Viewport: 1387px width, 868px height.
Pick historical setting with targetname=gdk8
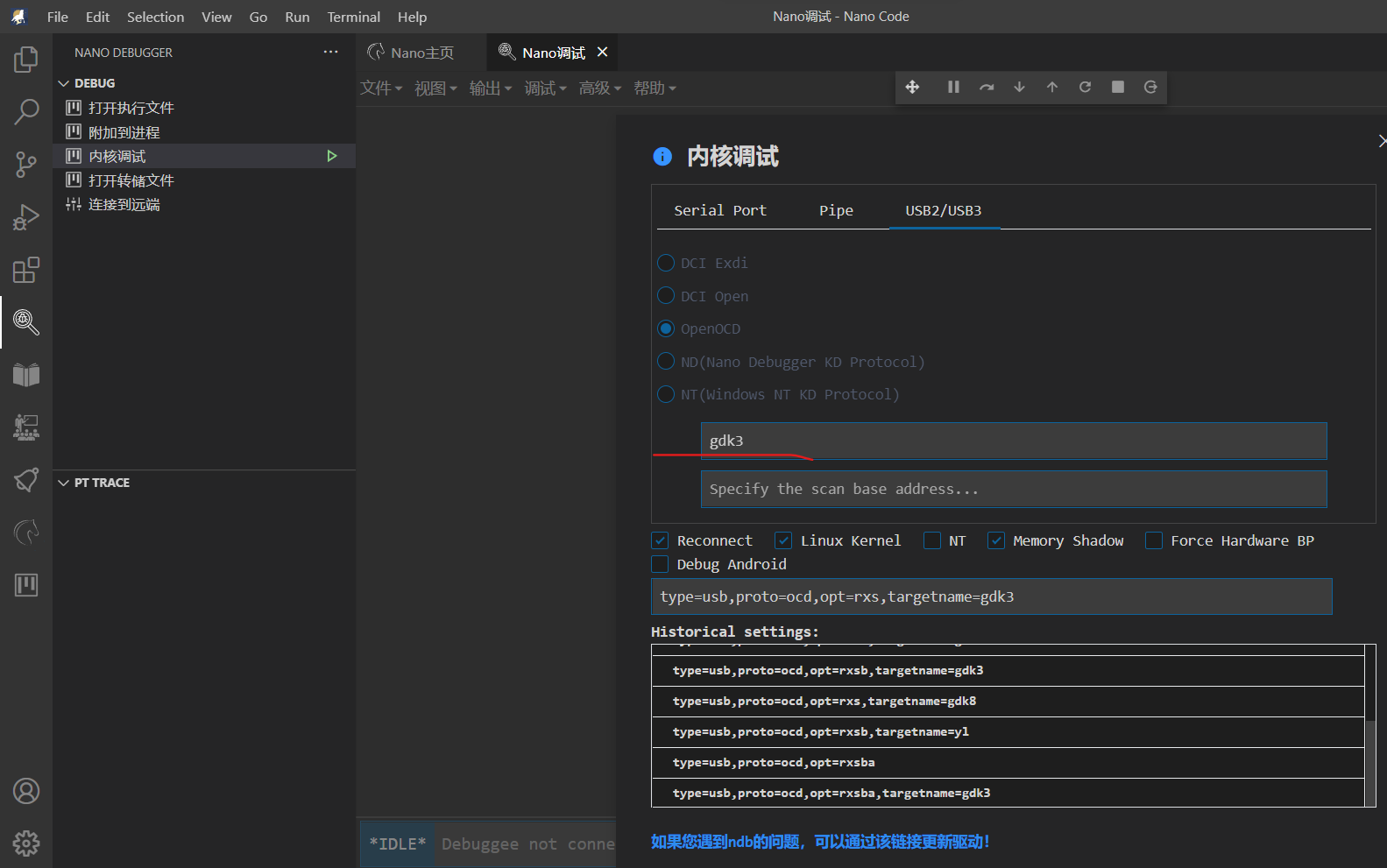(x=1008, y=701)
